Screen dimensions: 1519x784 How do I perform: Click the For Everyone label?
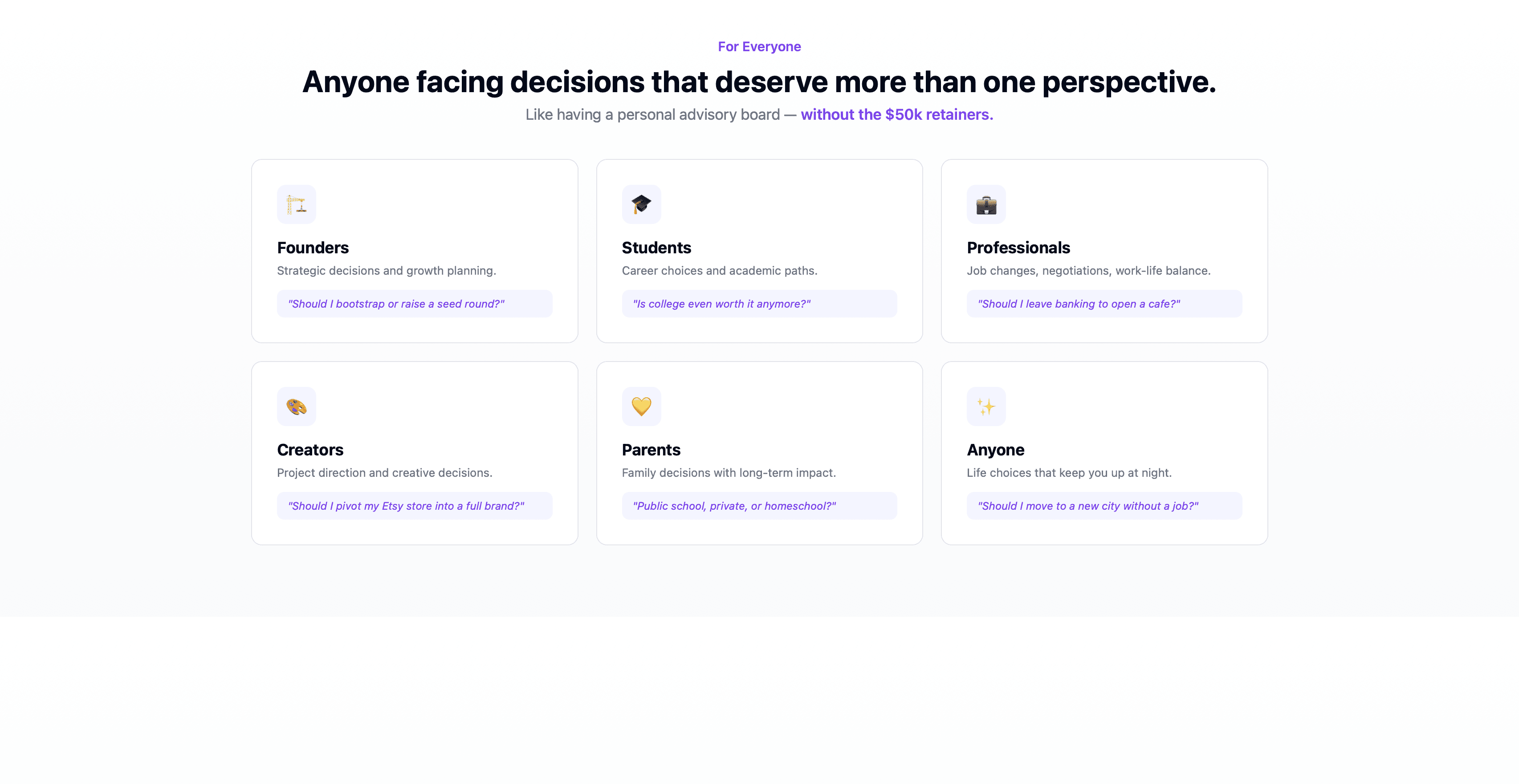pos(760,46)
